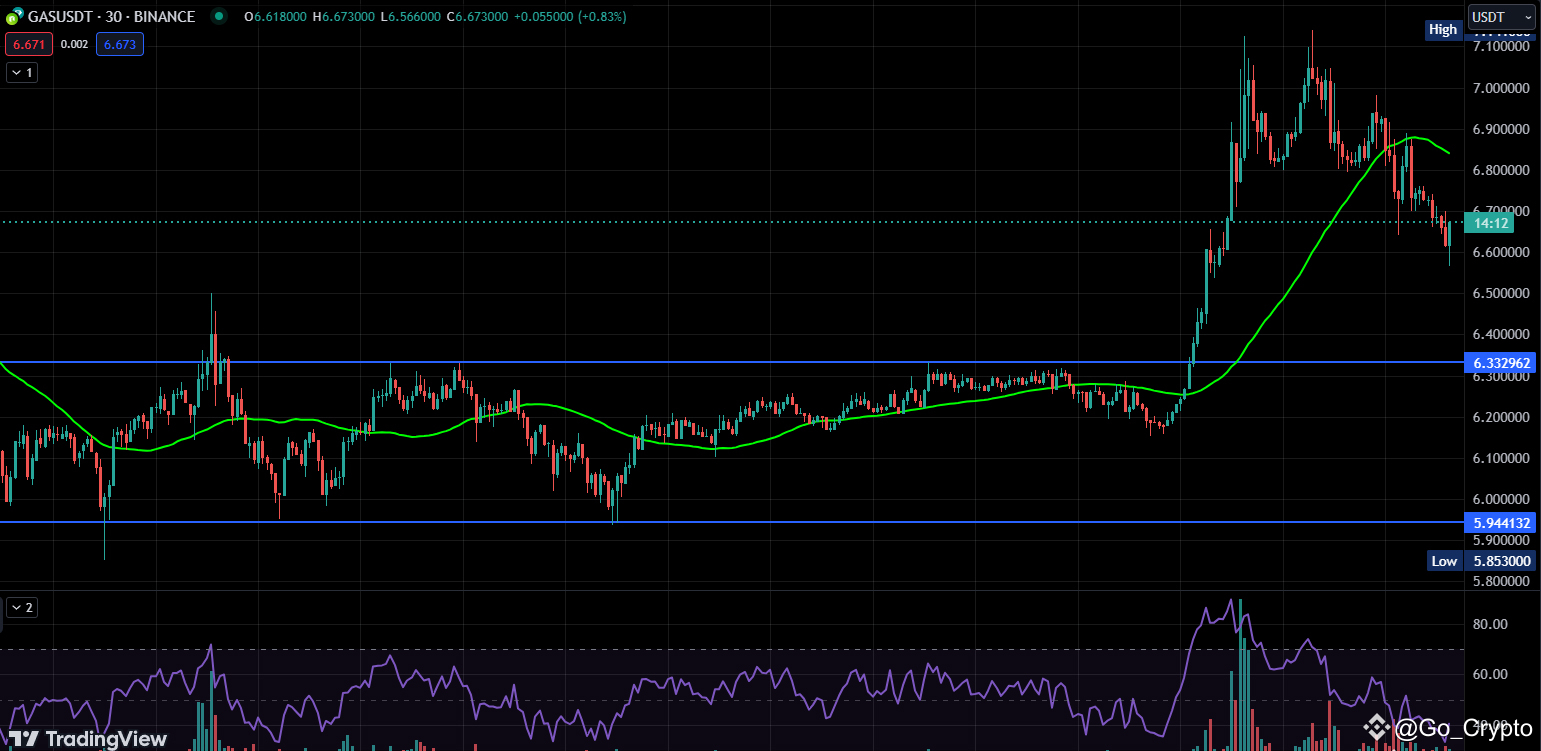1541x751 pixels.
Task: Click the 6.200000 price axis tick
Action: click(1501, 416)
